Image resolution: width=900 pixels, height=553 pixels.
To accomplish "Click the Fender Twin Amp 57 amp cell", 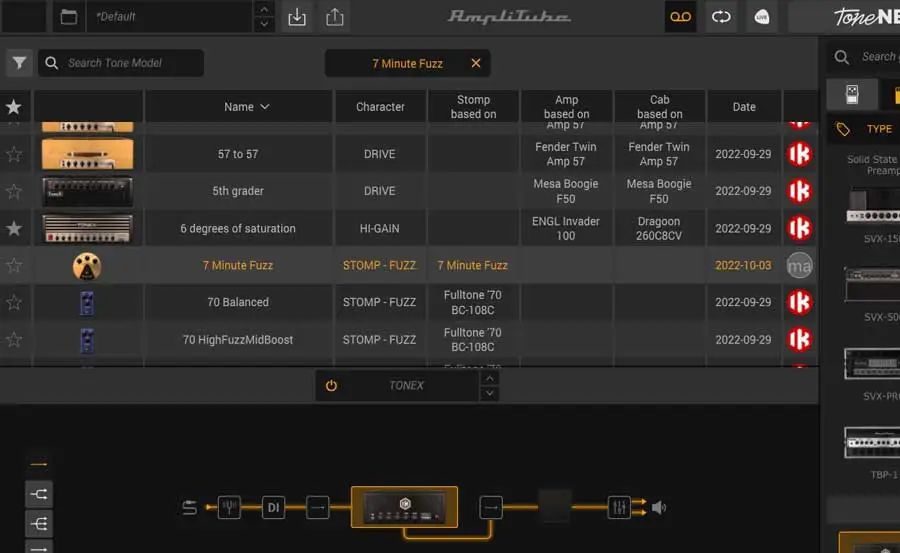I will (x=566, y=154).
